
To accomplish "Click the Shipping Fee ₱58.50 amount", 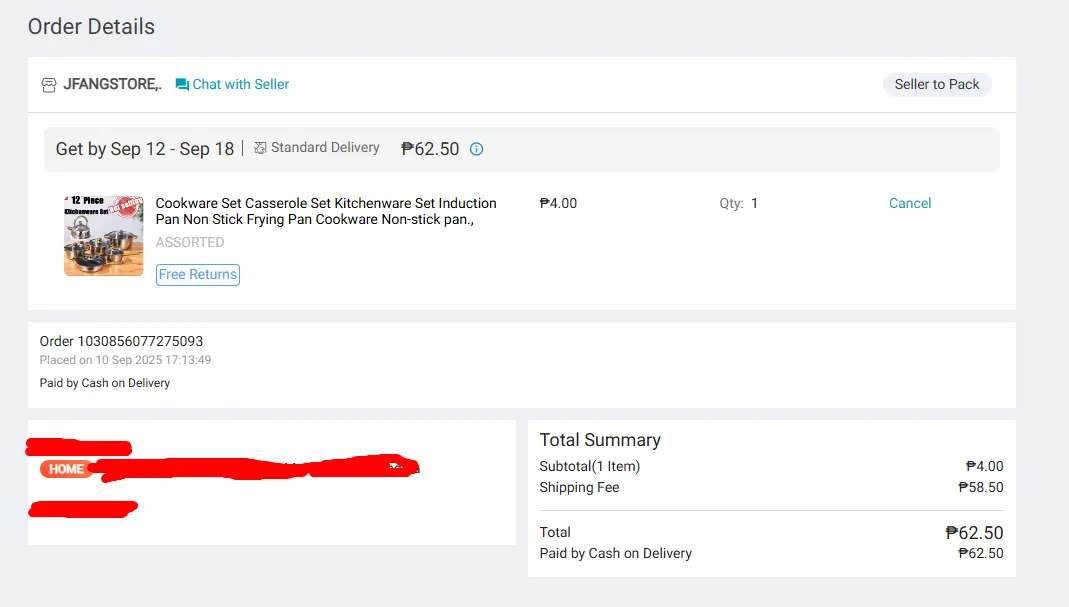I will click(980, 487).
